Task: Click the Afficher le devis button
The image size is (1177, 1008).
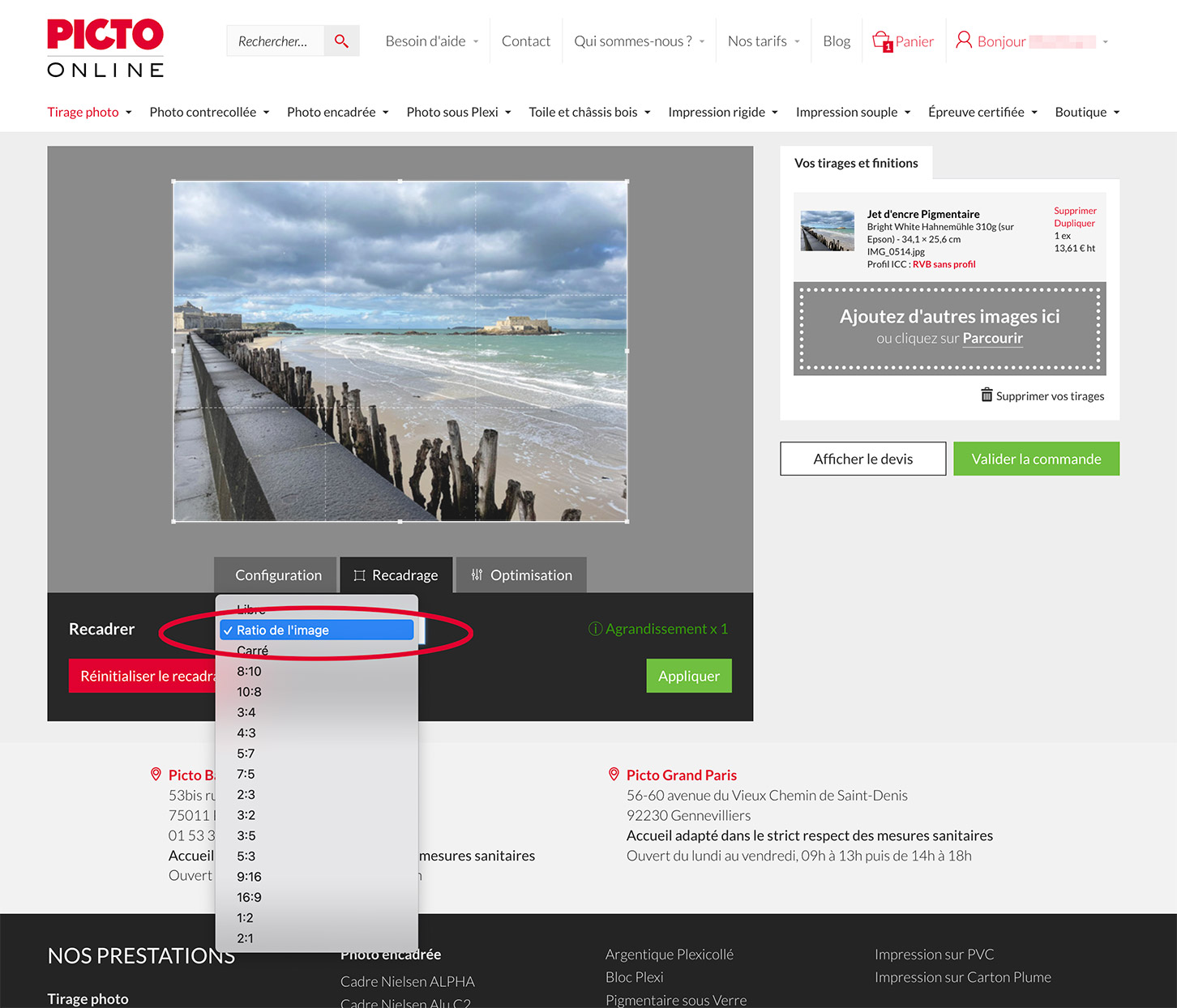Action: 862,459
